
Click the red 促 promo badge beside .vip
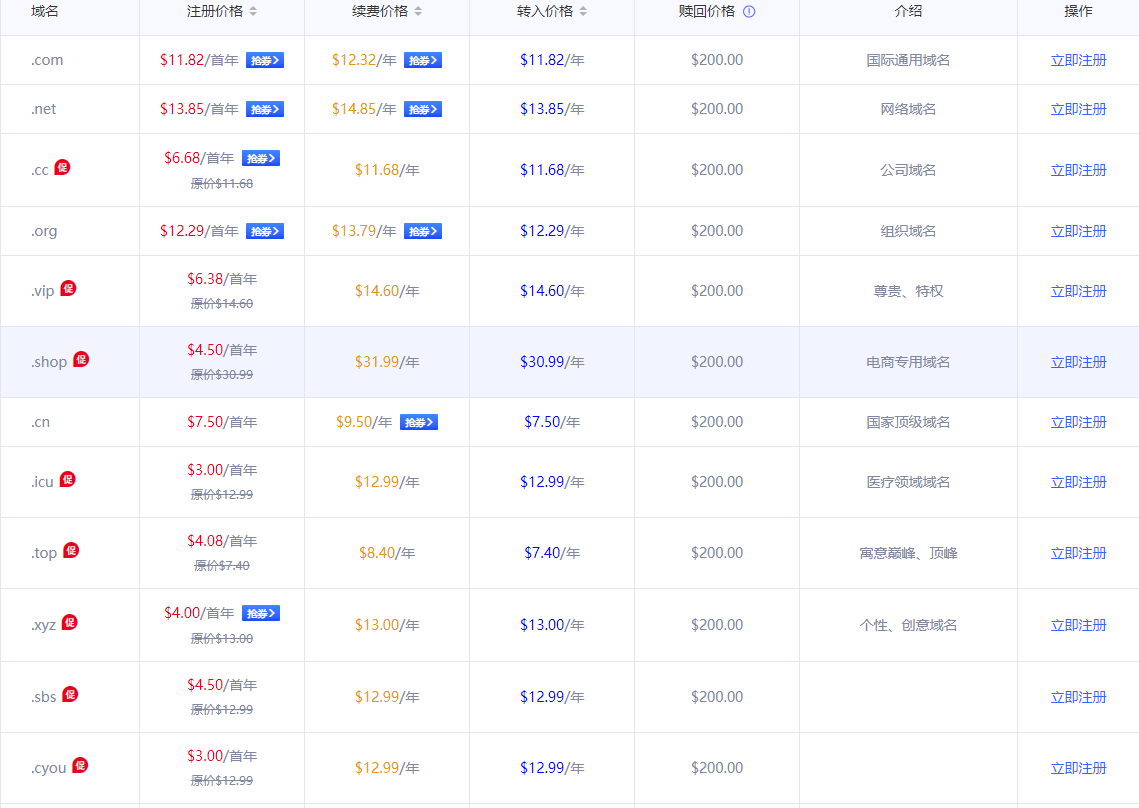click(x=68, y=288)
